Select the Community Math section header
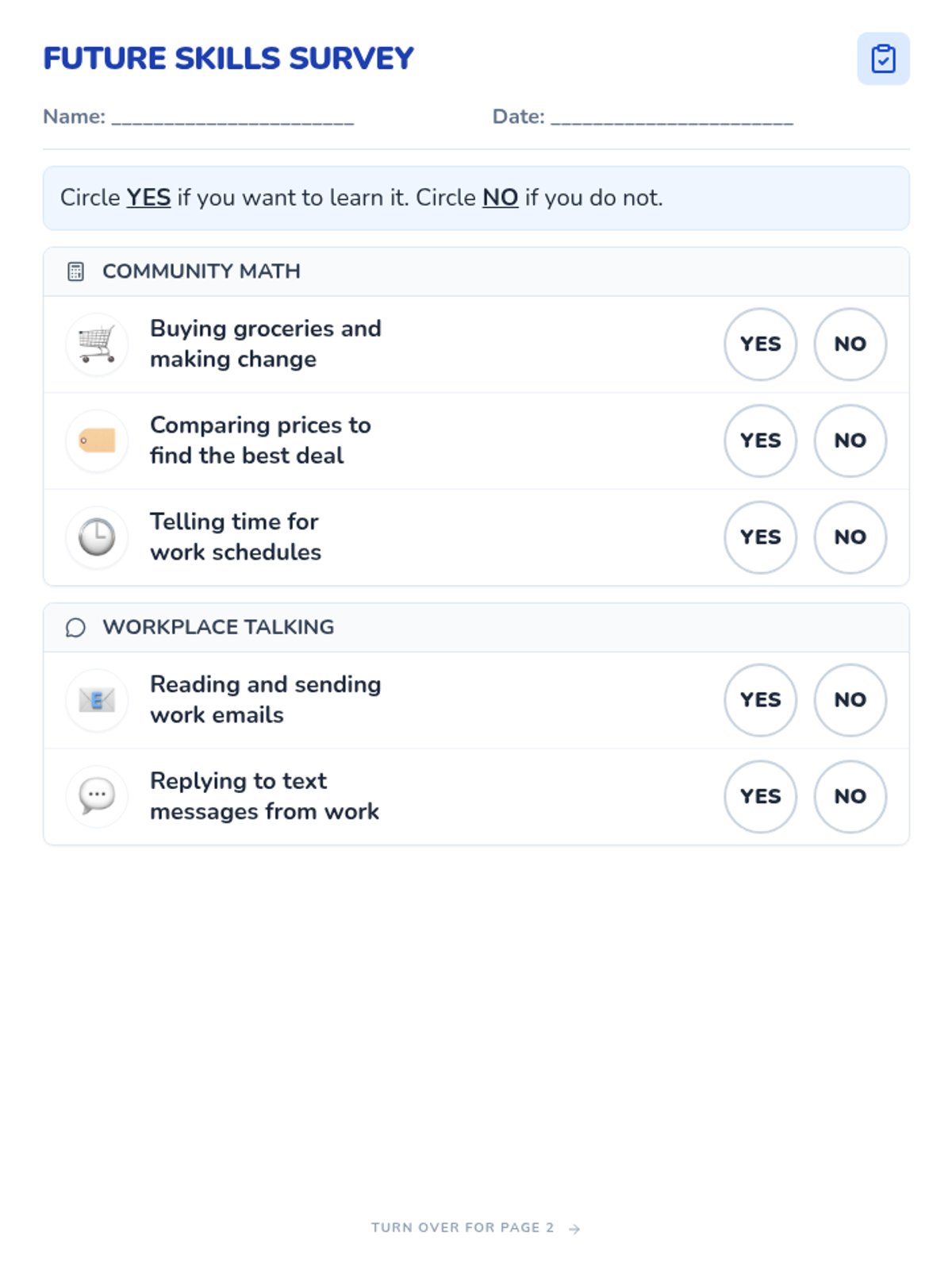952x1270 pixels. pos(476,271)
